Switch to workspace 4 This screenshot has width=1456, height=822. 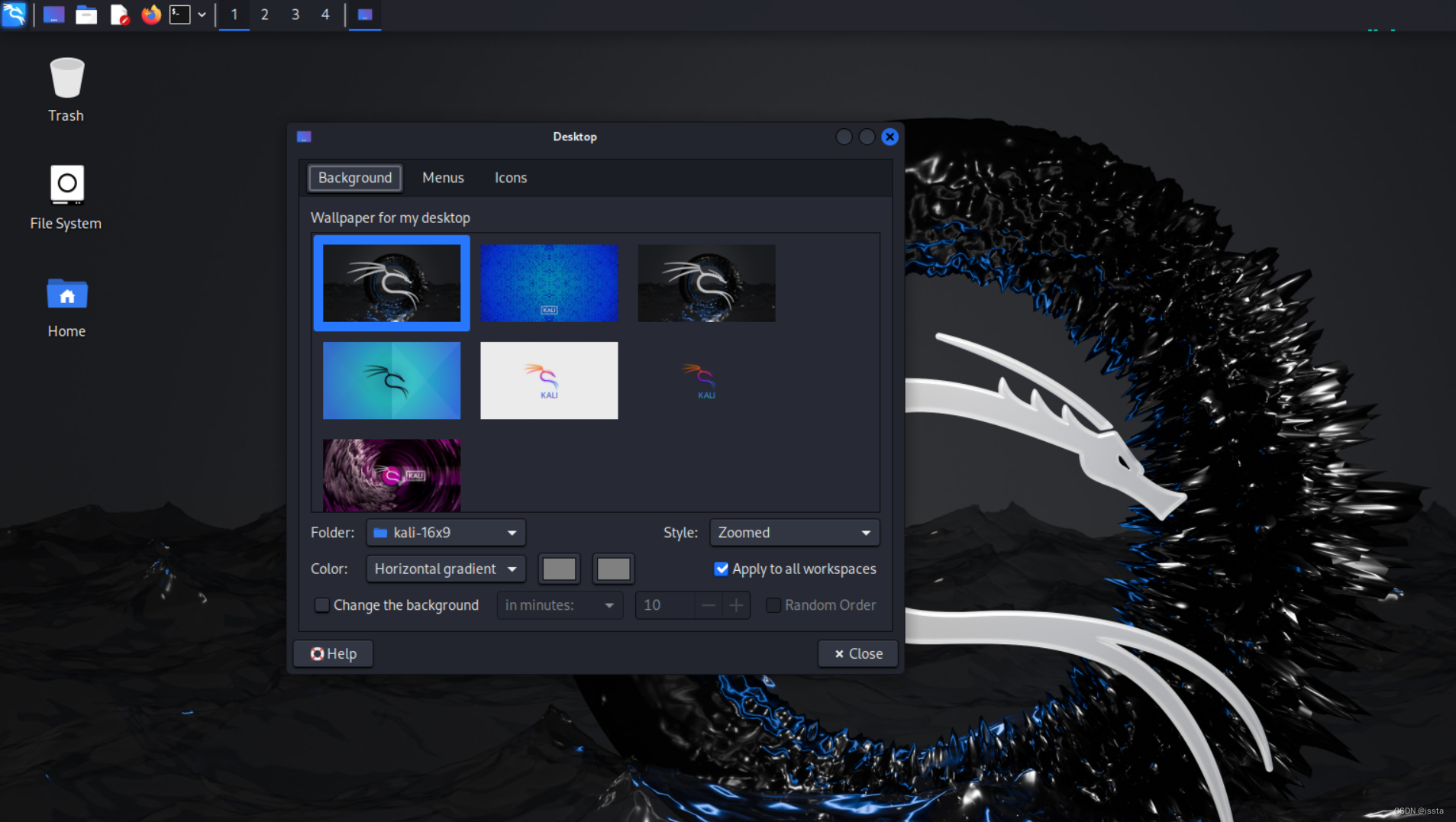pos(325,15)
